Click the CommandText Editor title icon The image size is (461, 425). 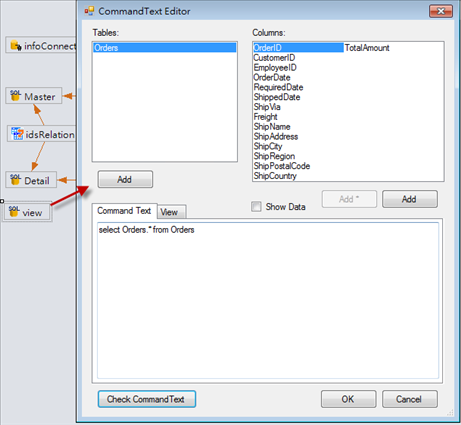[89, 11]
